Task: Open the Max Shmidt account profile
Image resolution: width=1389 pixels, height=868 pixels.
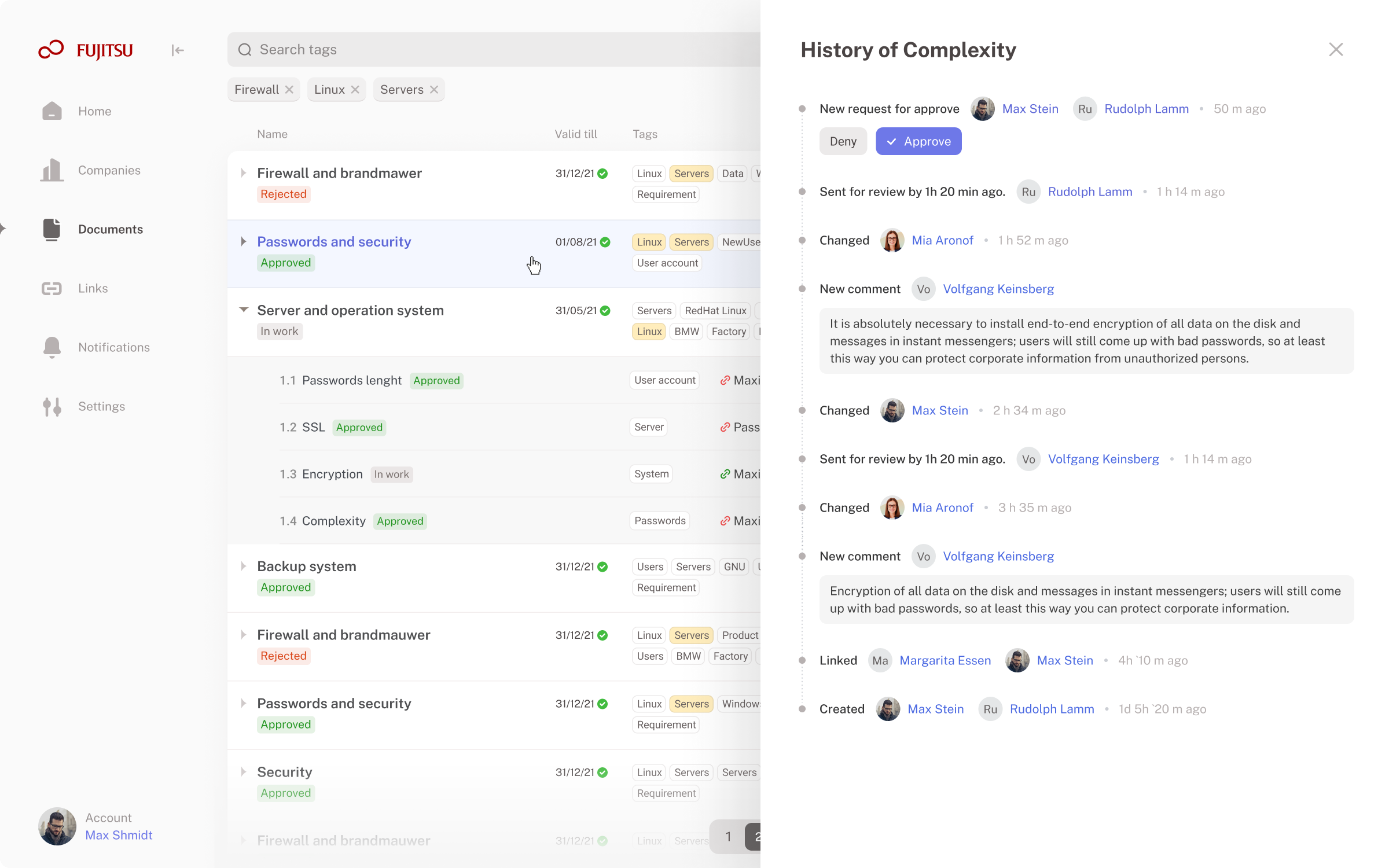Action: click(119, 835)
